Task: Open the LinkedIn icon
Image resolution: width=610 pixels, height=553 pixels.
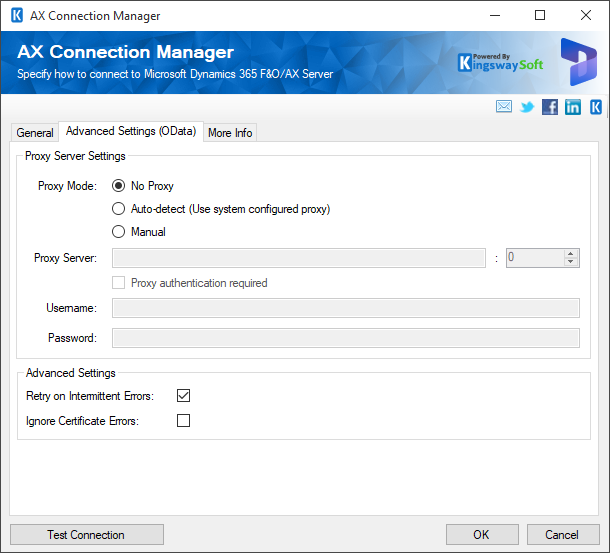Action: point(573,107)
